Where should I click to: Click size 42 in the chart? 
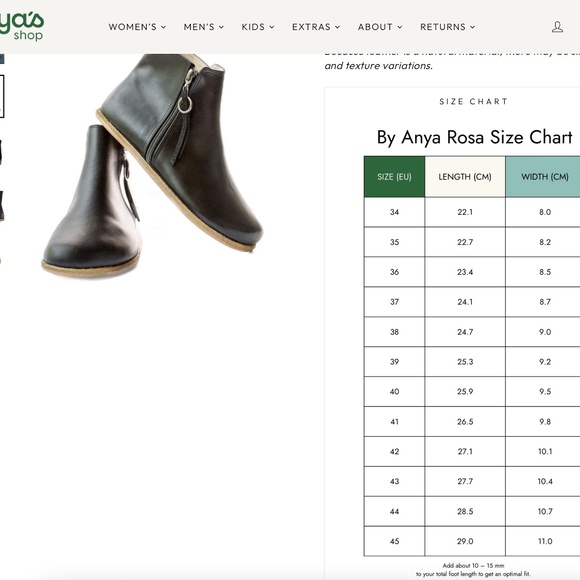coord(394,452)
